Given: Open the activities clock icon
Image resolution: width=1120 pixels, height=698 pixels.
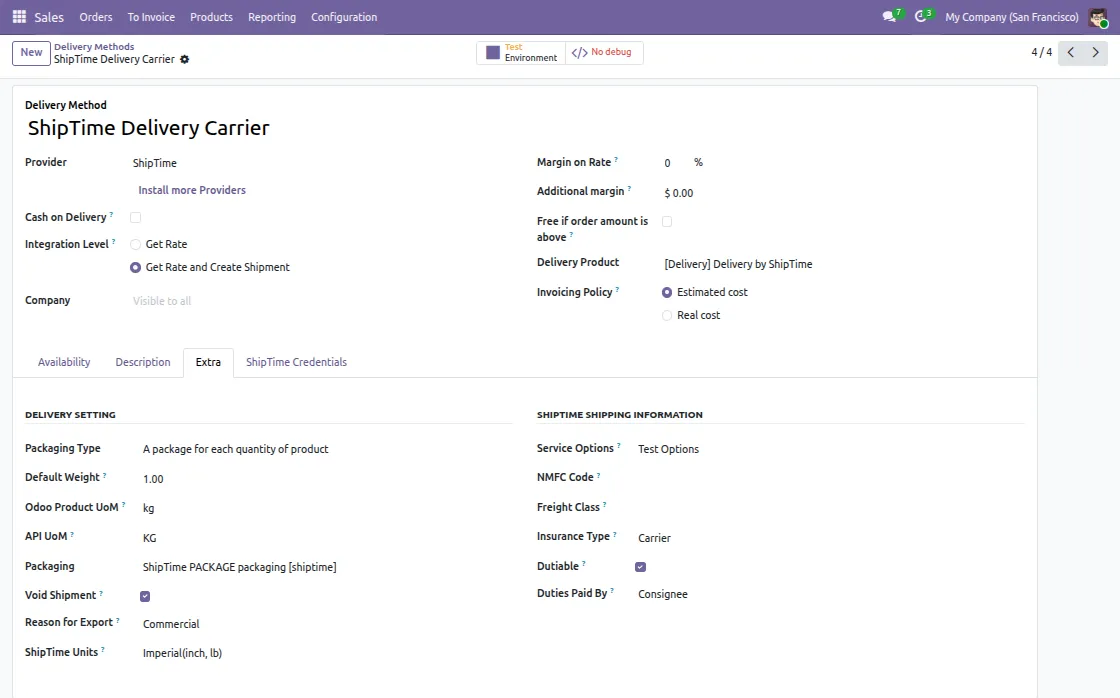Looking at the screenshot, I should click(x=921, y=16).
